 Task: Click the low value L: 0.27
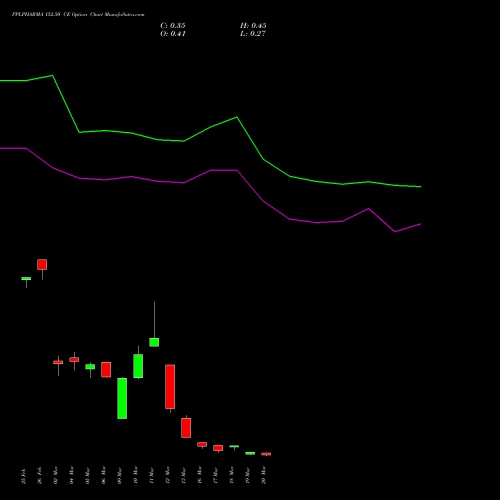point(253,34)
